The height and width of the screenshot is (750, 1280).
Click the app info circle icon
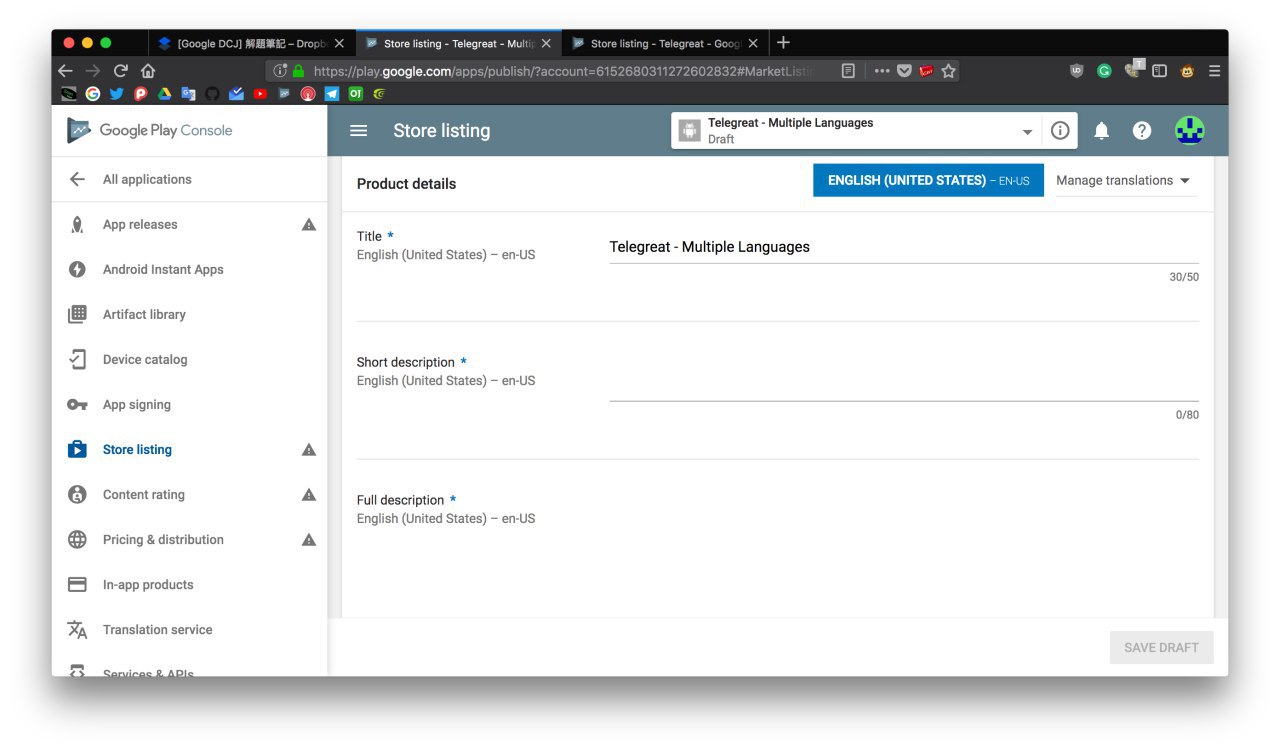tap(1060, 131)
